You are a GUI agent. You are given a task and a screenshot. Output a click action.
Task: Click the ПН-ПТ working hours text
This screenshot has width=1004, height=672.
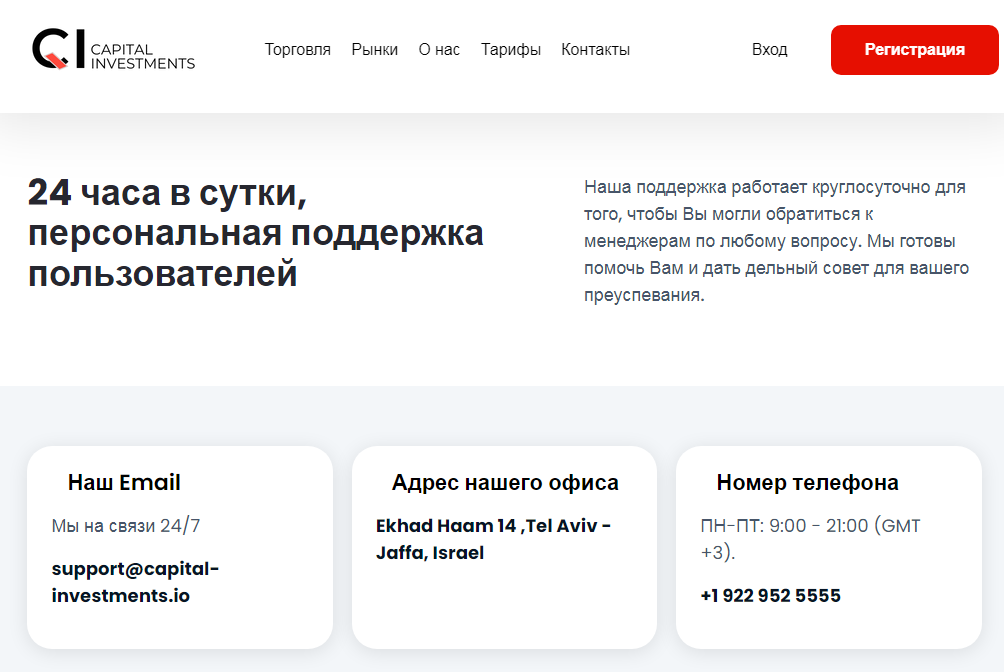coord(810,537)
